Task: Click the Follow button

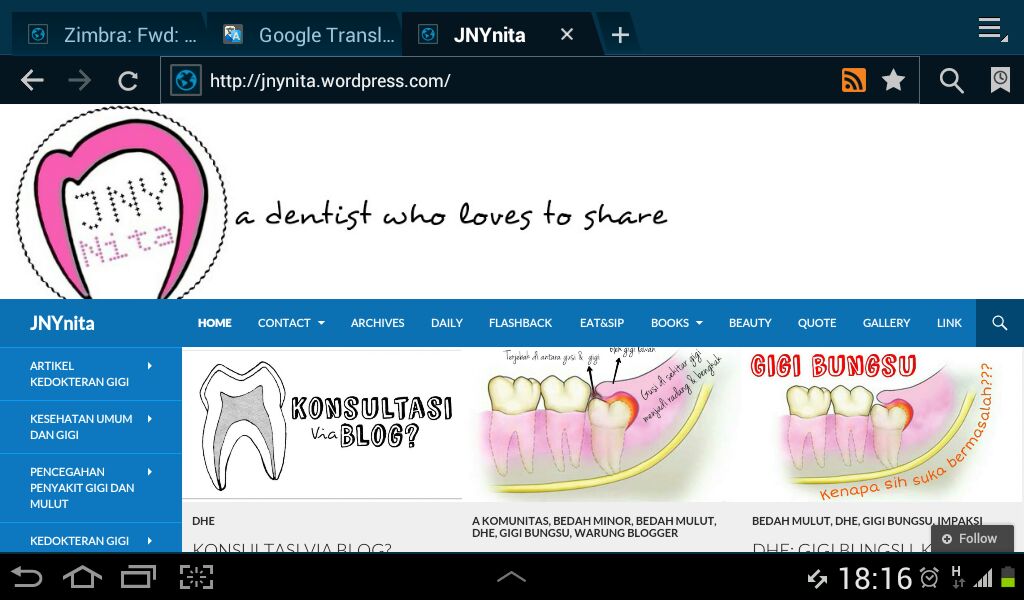Action: (971, 538)
